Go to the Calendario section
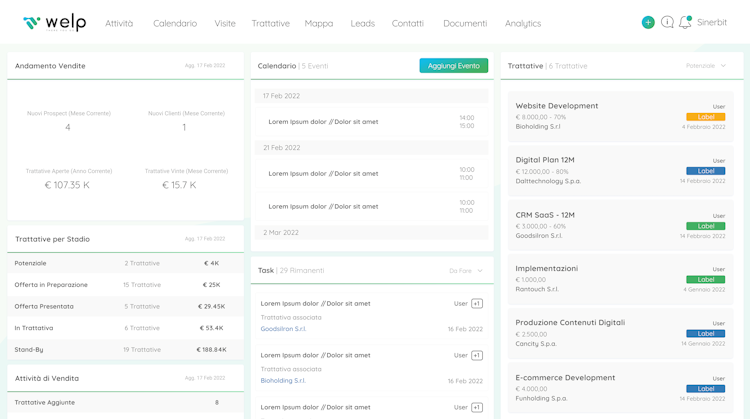750x419 pixels. pos(175,23)
